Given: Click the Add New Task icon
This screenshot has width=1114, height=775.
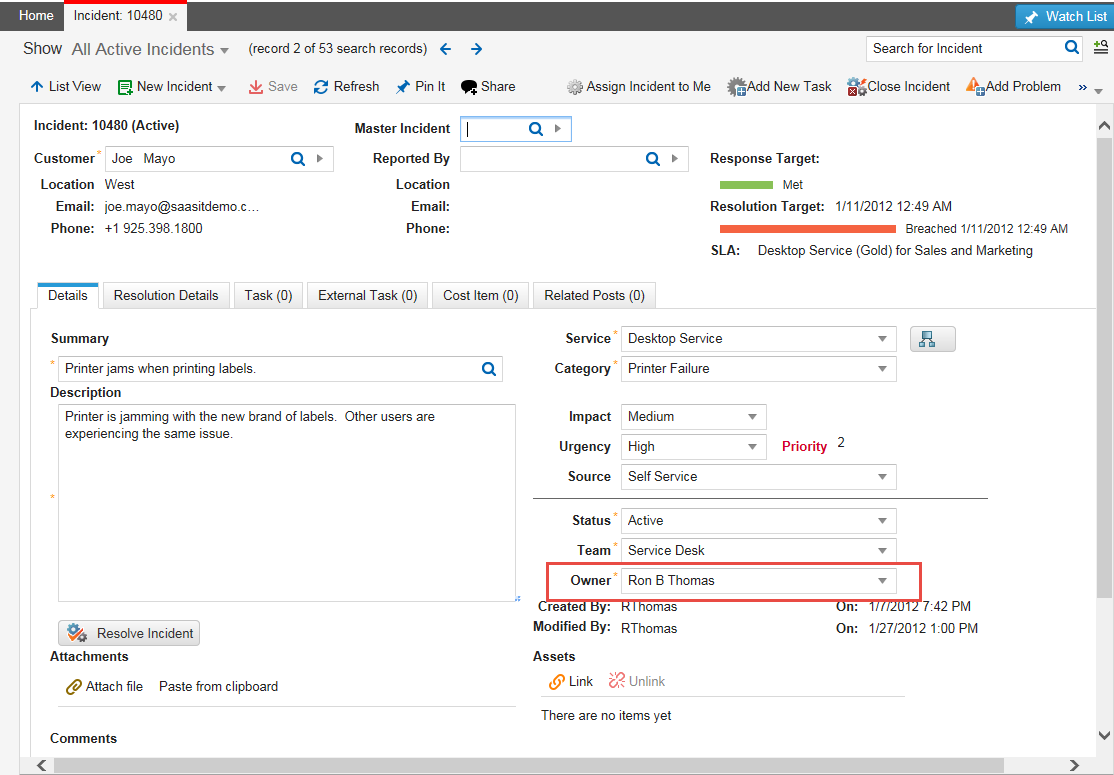Looking at the screenshot, I should tap(736, 87).
